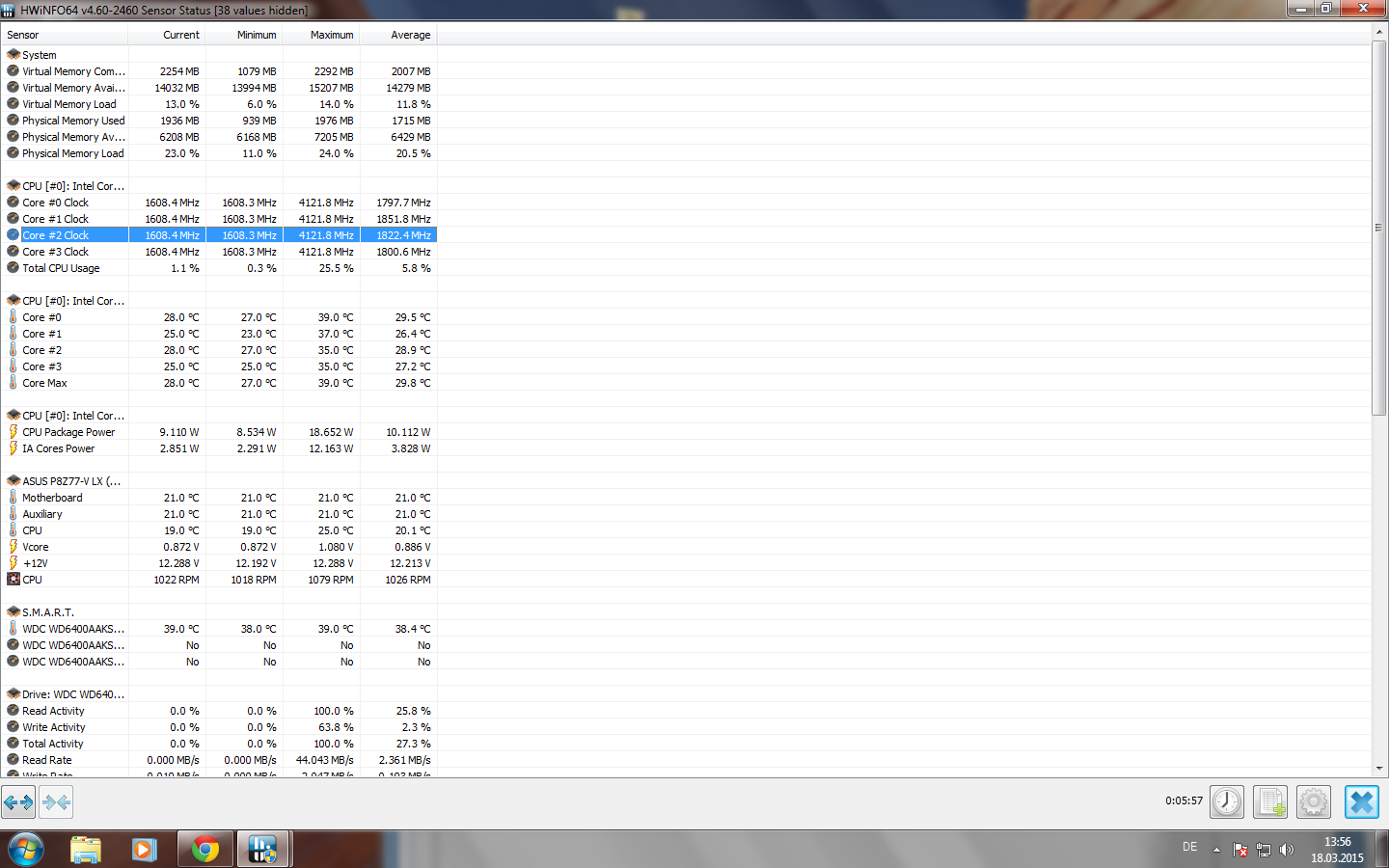Click fan icon next to CPU RPM row
This screenshot has height=868, width=1389.
pos(13,579)
